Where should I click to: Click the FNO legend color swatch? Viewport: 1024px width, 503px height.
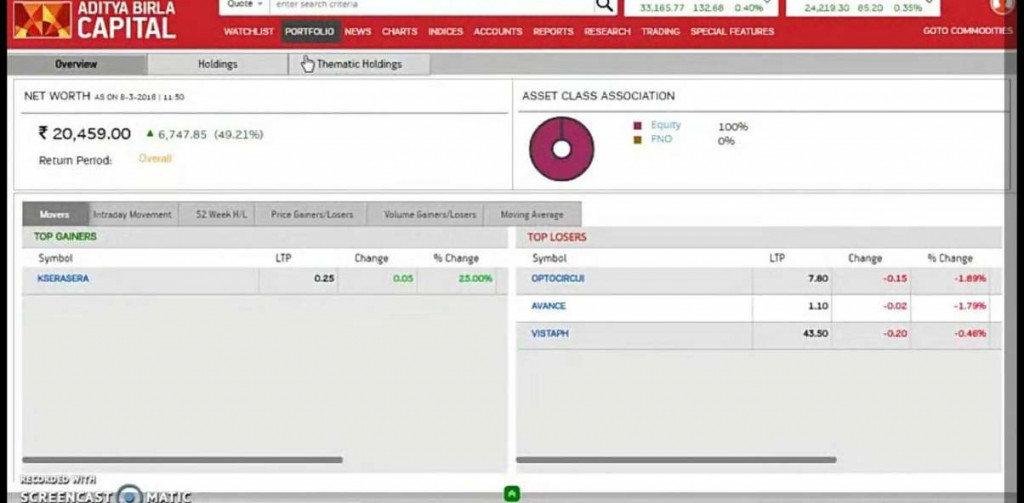[637, 140]
